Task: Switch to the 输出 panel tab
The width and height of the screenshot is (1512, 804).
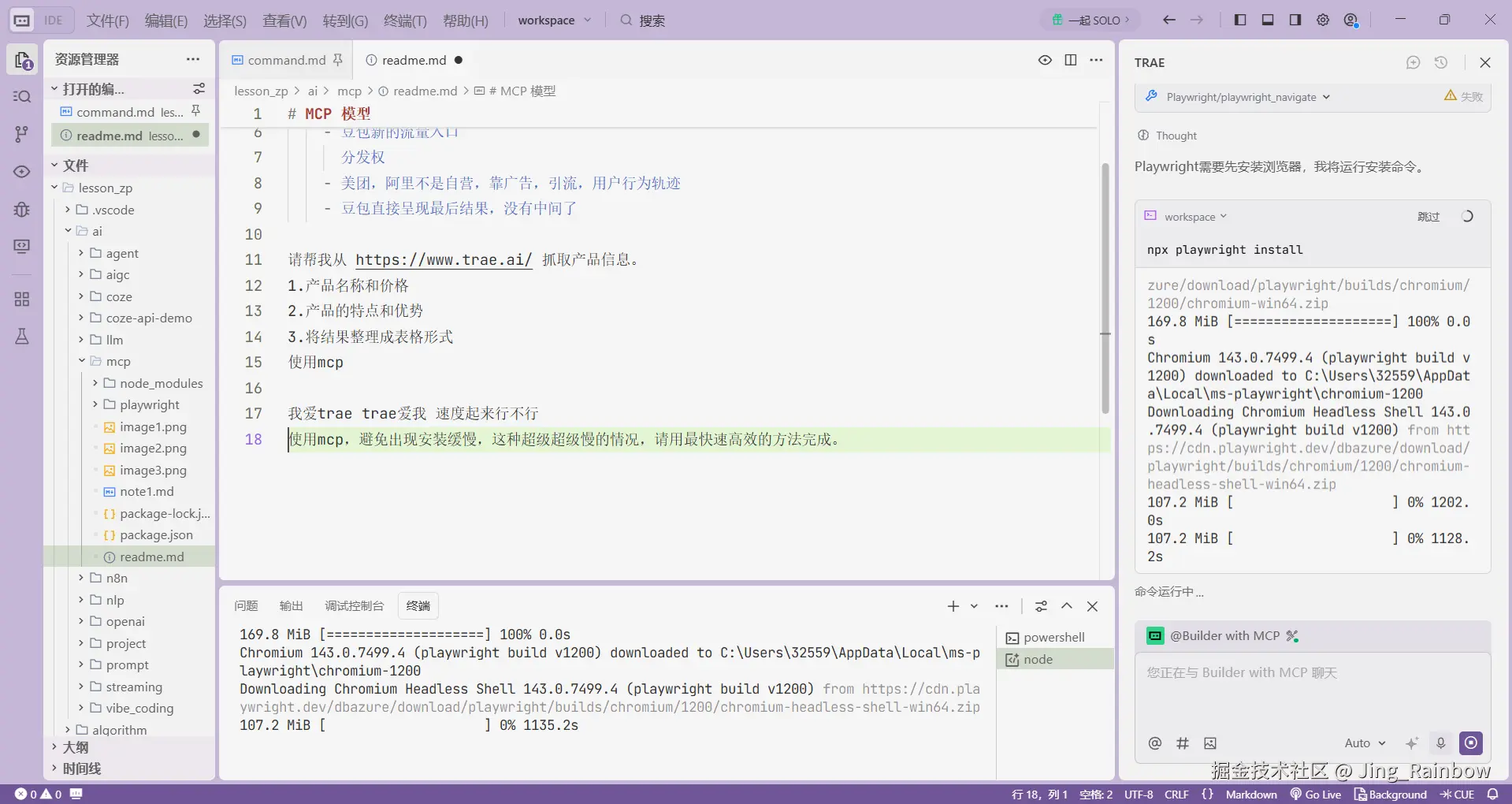Action: (290, 605)
